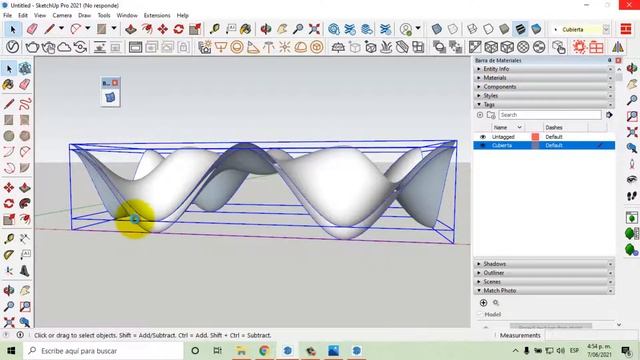Select the Tape Measure tool in top toolbar
This screenshot has width=640, height=360.
click(215, 29)
